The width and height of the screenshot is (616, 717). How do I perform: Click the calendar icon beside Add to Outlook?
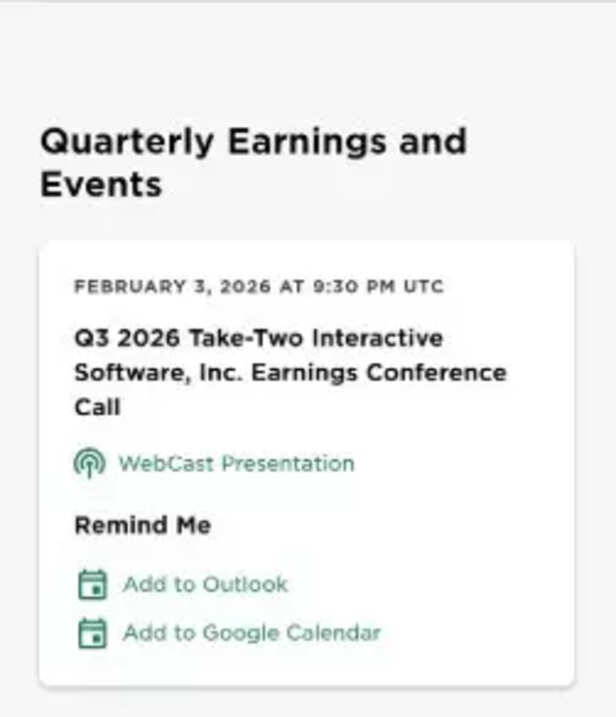[x=92, y=585]
